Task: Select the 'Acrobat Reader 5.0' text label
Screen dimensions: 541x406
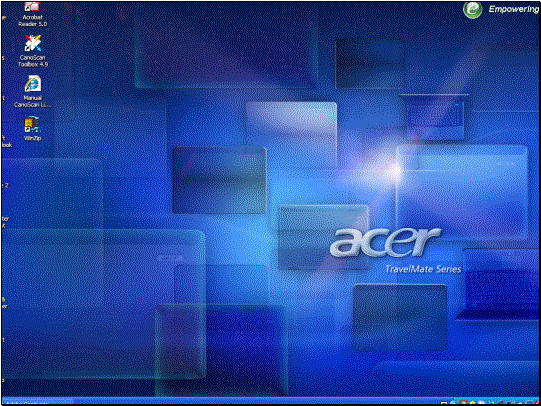Action: [x=33, y=20]
